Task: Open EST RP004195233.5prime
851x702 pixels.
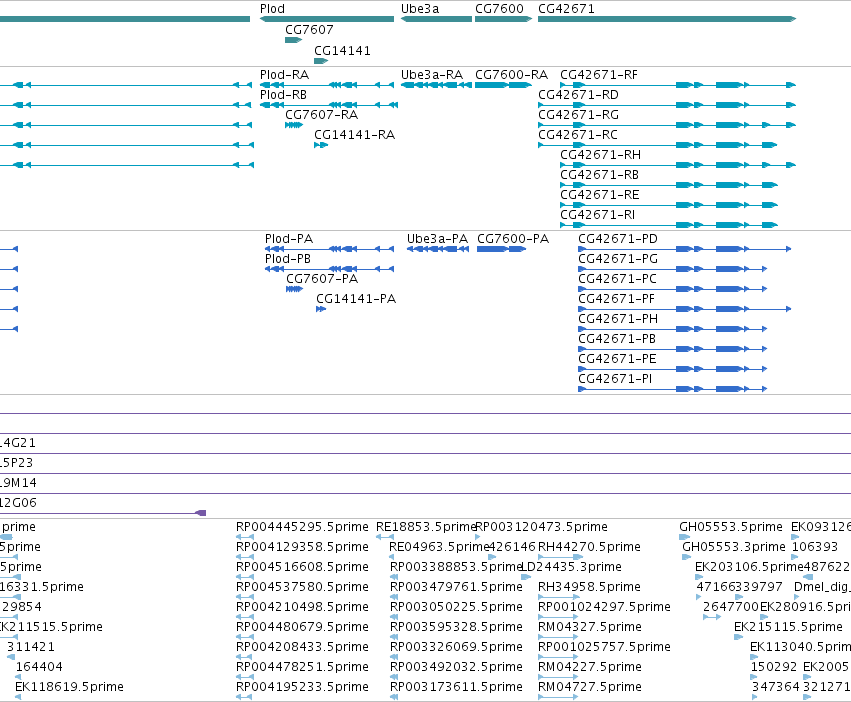Action: [x=302, y=687]
